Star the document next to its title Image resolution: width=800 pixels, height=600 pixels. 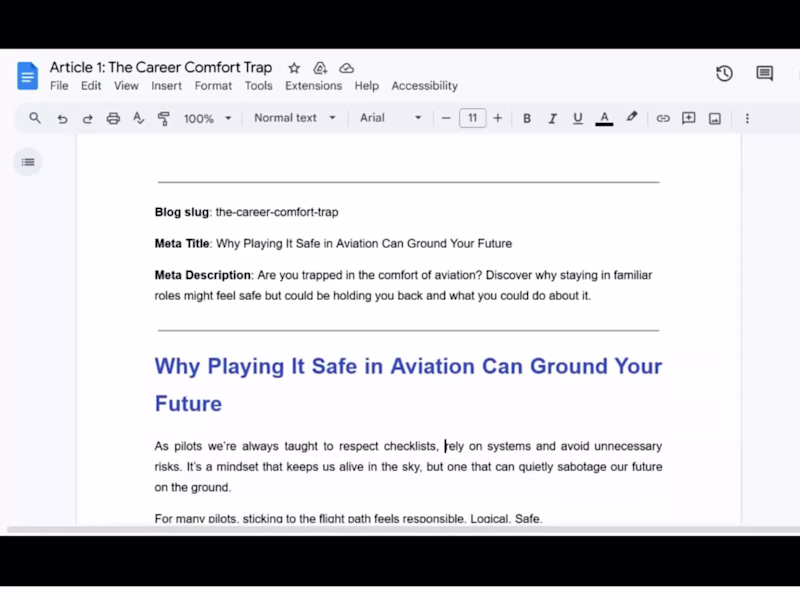(x=294, y=67)
